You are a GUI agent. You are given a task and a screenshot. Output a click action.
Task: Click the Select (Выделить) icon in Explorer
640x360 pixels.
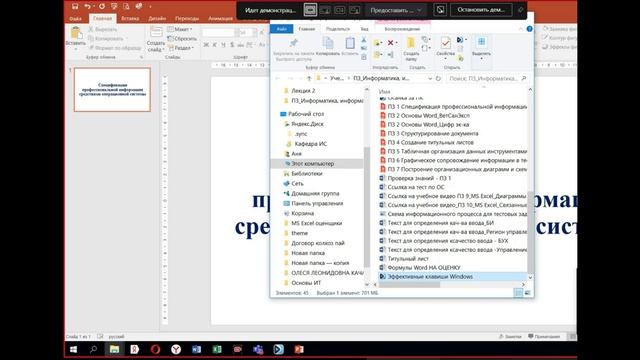482,42
